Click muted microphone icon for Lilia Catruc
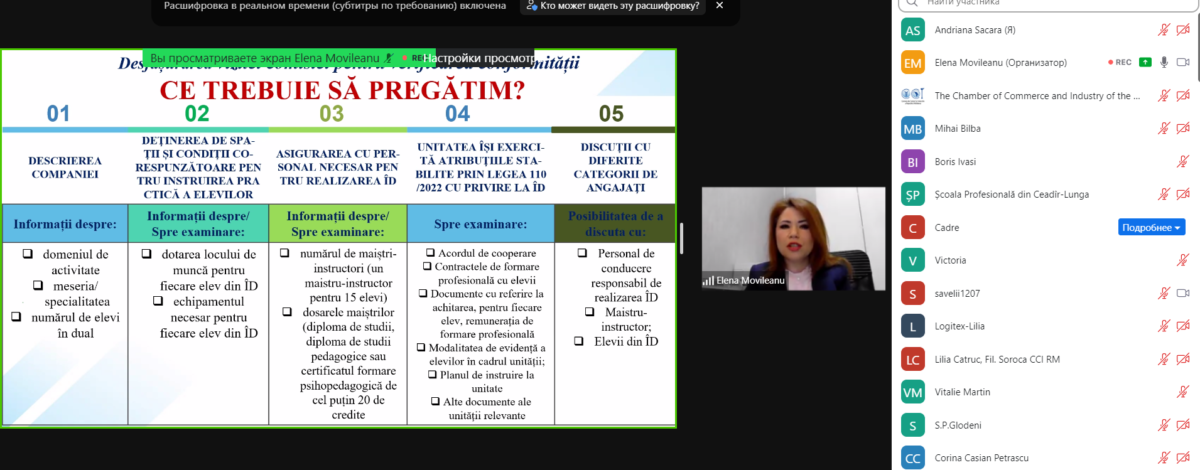This screenshot has height=470, width=1200. [1163, 359]
